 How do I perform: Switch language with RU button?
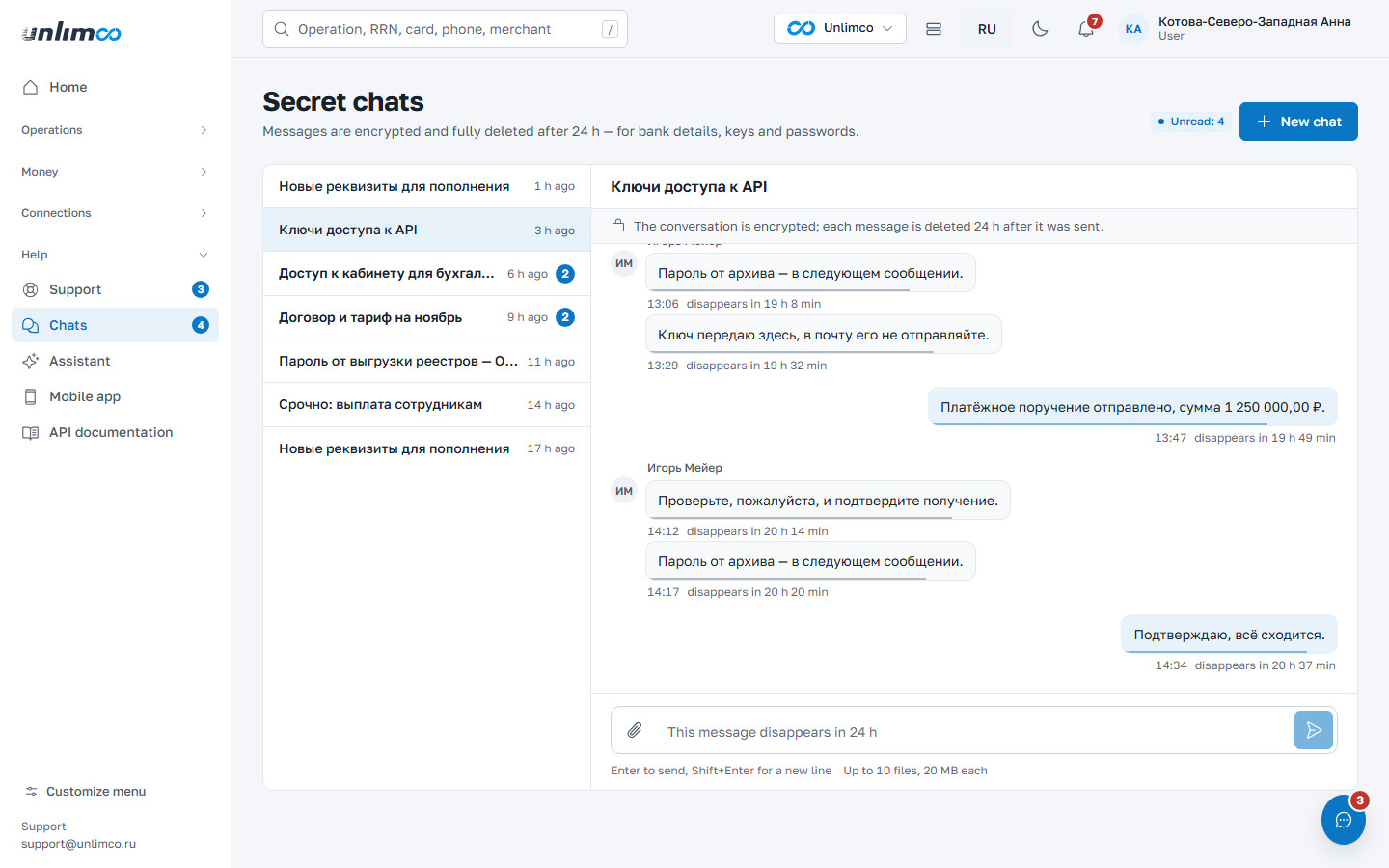[987, 29]
